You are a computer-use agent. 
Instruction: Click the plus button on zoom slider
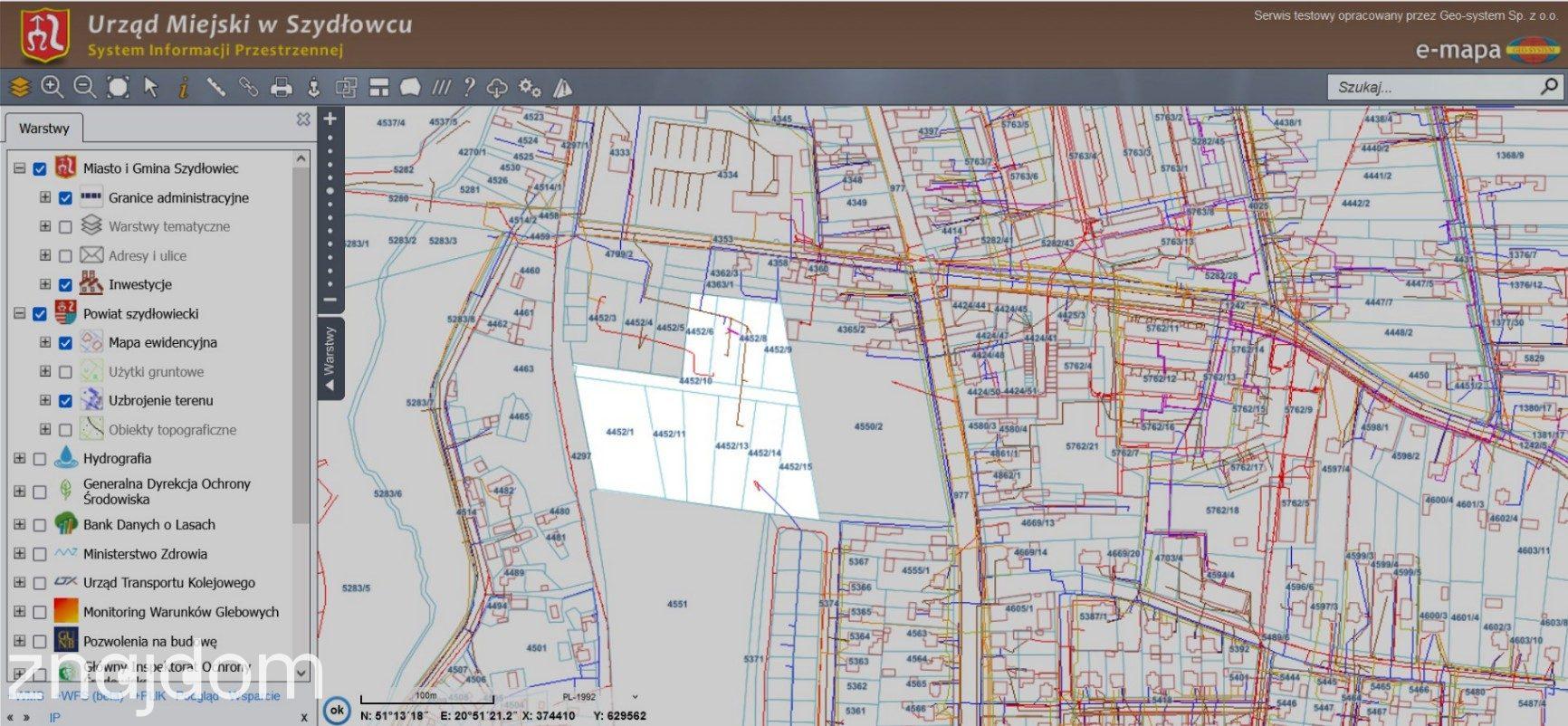click(330, 119)
